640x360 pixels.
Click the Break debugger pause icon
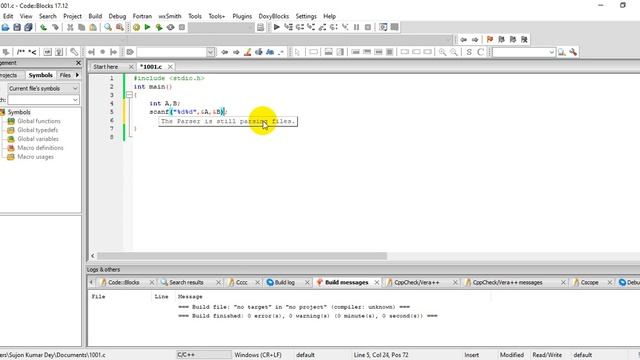(x=356, y=27)
